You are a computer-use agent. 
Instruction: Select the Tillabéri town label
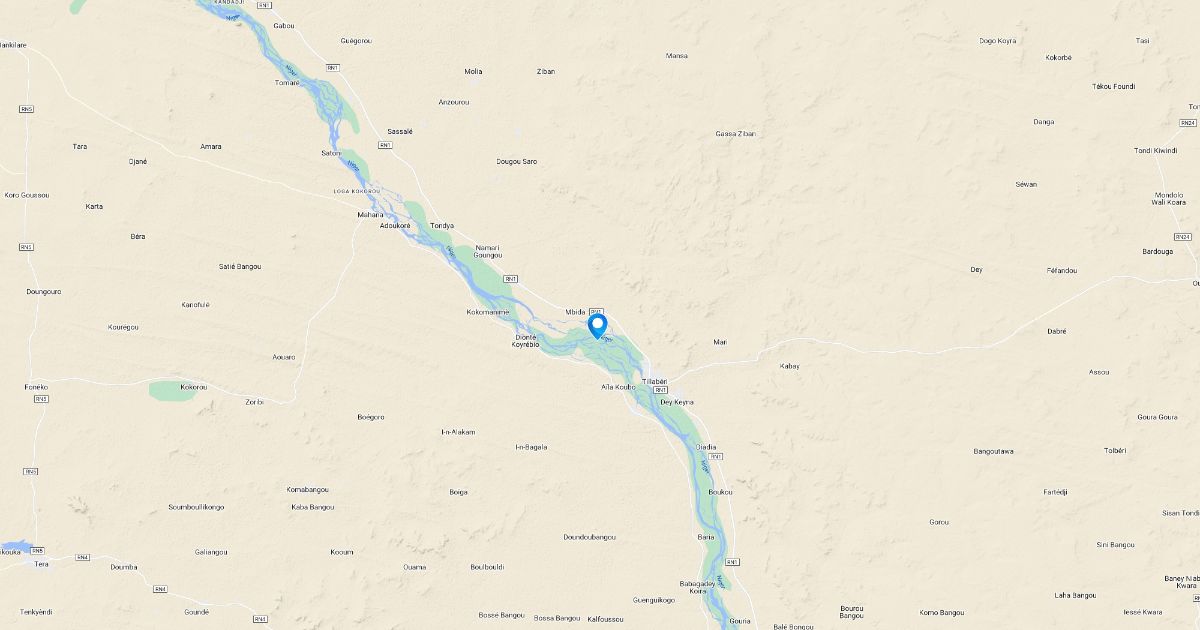pos(655,381)
